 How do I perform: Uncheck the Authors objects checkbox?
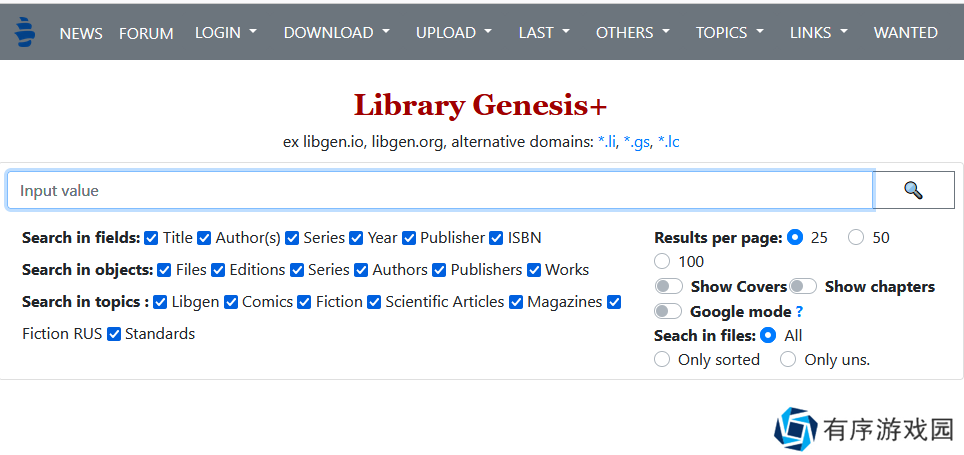pyautogui.click(x=361, y=270)
